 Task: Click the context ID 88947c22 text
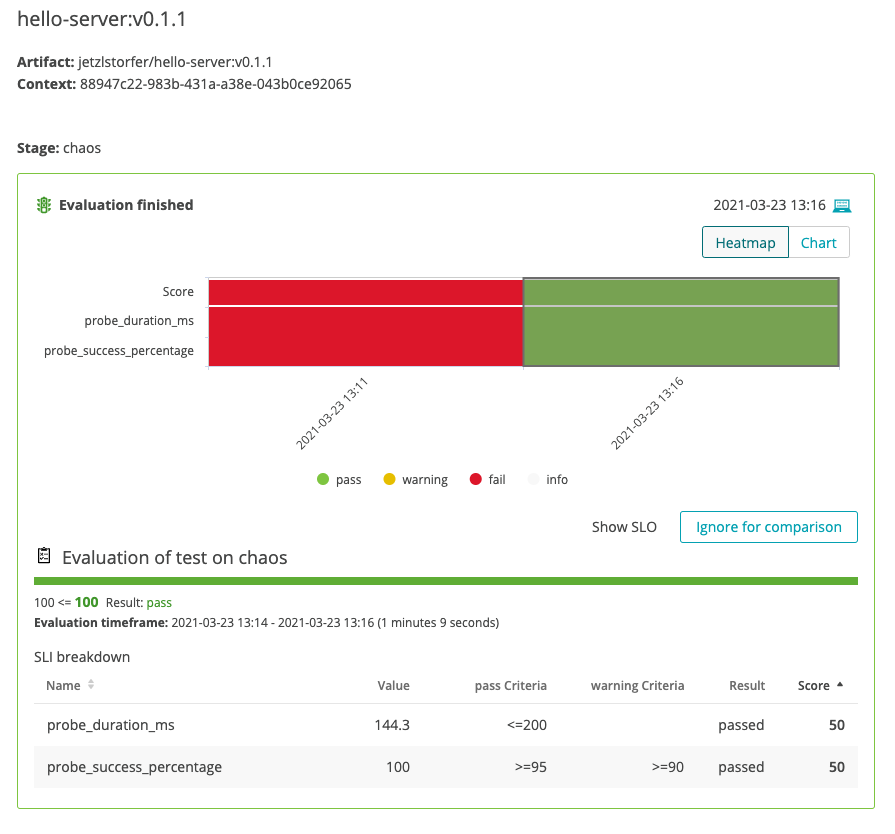tap(215, 84)
